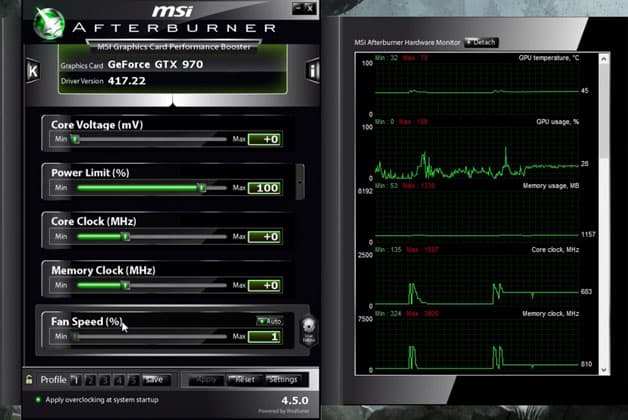This screenshot has height=420, width=628.
Task: Click the GPU temperature graph
Action: [x=477, y=89]
